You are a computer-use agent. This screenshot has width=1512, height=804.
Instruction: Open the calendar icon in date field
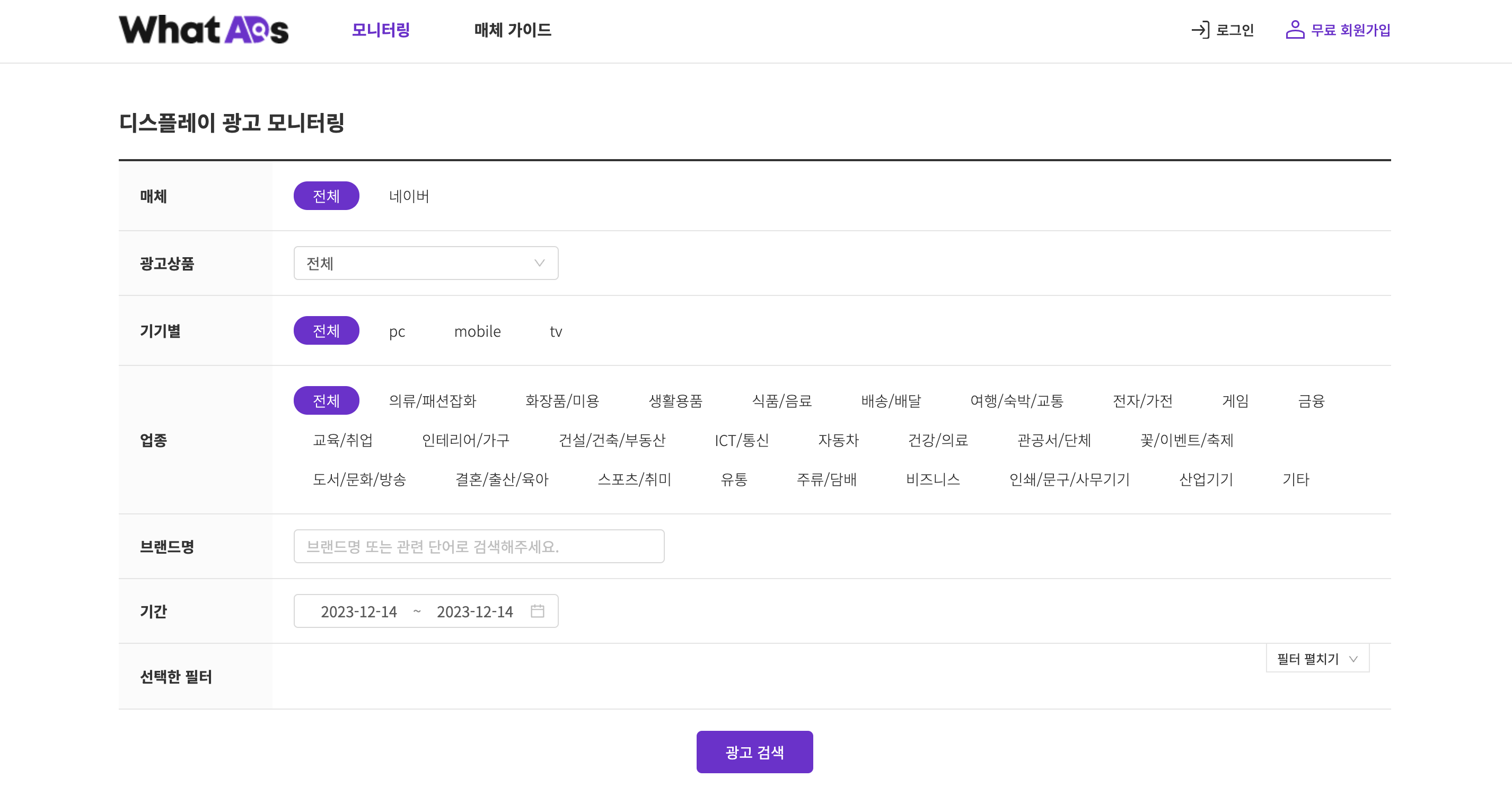(537, 611)
